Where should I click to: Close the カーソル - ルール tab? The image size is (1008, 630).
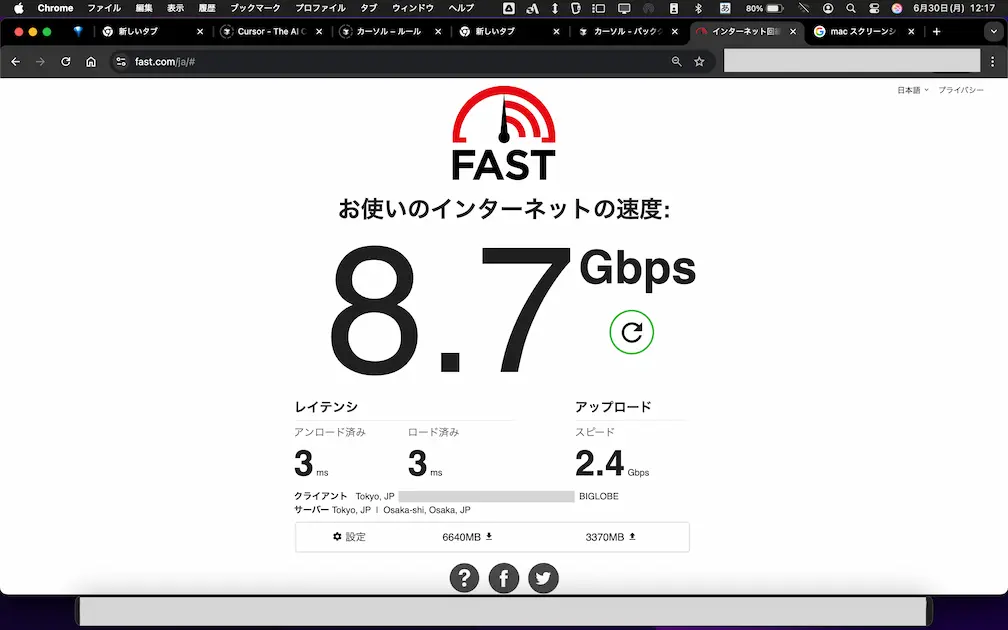pos(438,32)
